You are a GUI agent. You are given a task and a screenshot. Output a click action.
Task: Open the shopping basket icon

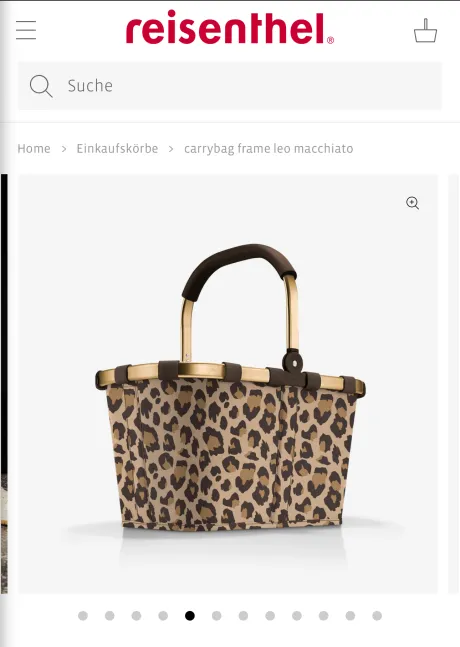pos(425,31)
